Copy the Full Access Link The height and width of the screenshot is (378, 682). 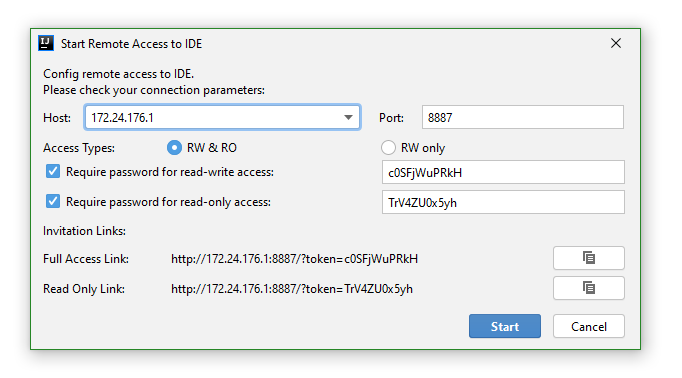(x=588, y=258)
